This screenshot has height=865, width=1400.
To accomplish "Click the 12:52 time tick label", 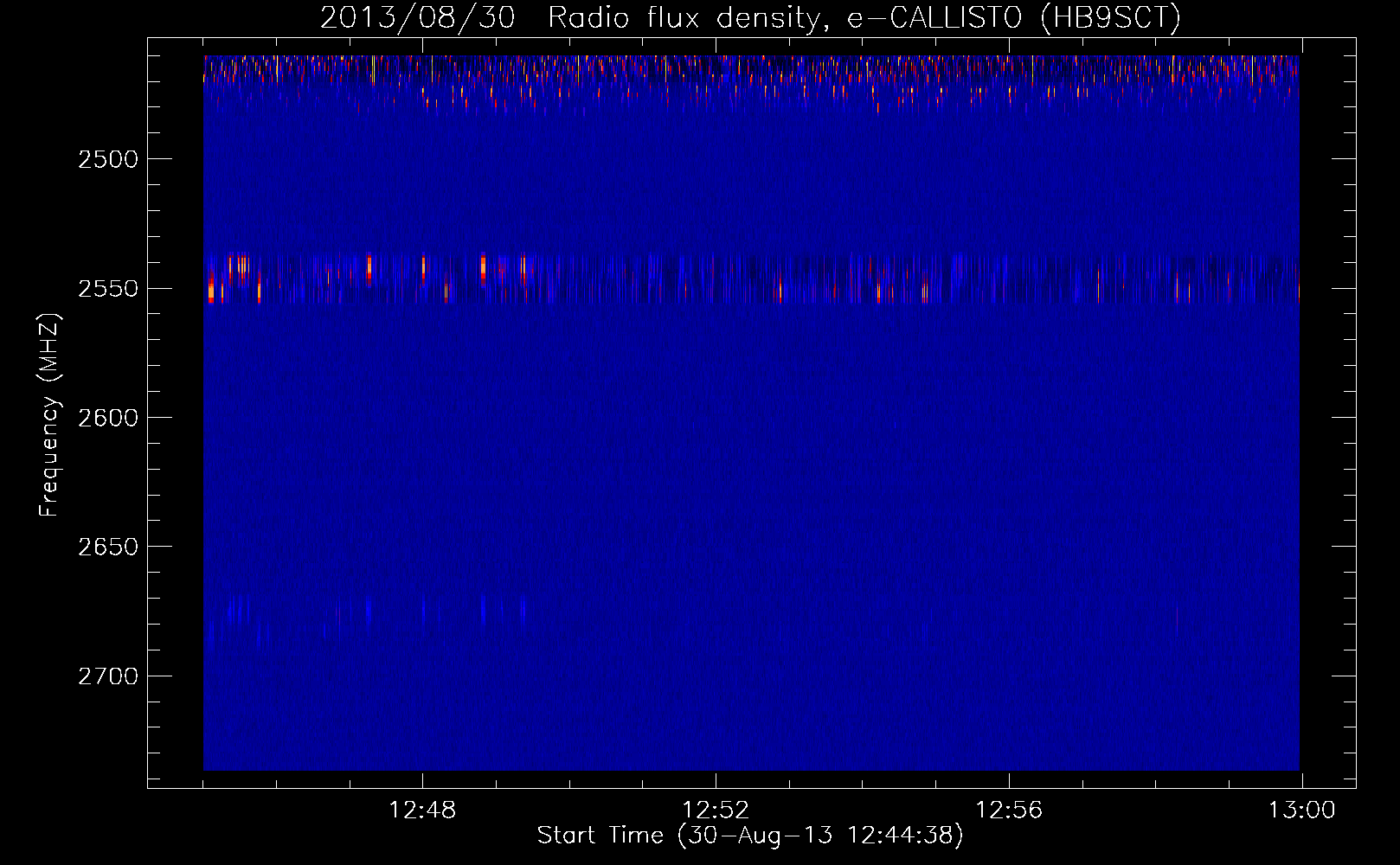I will coord(716,811).
